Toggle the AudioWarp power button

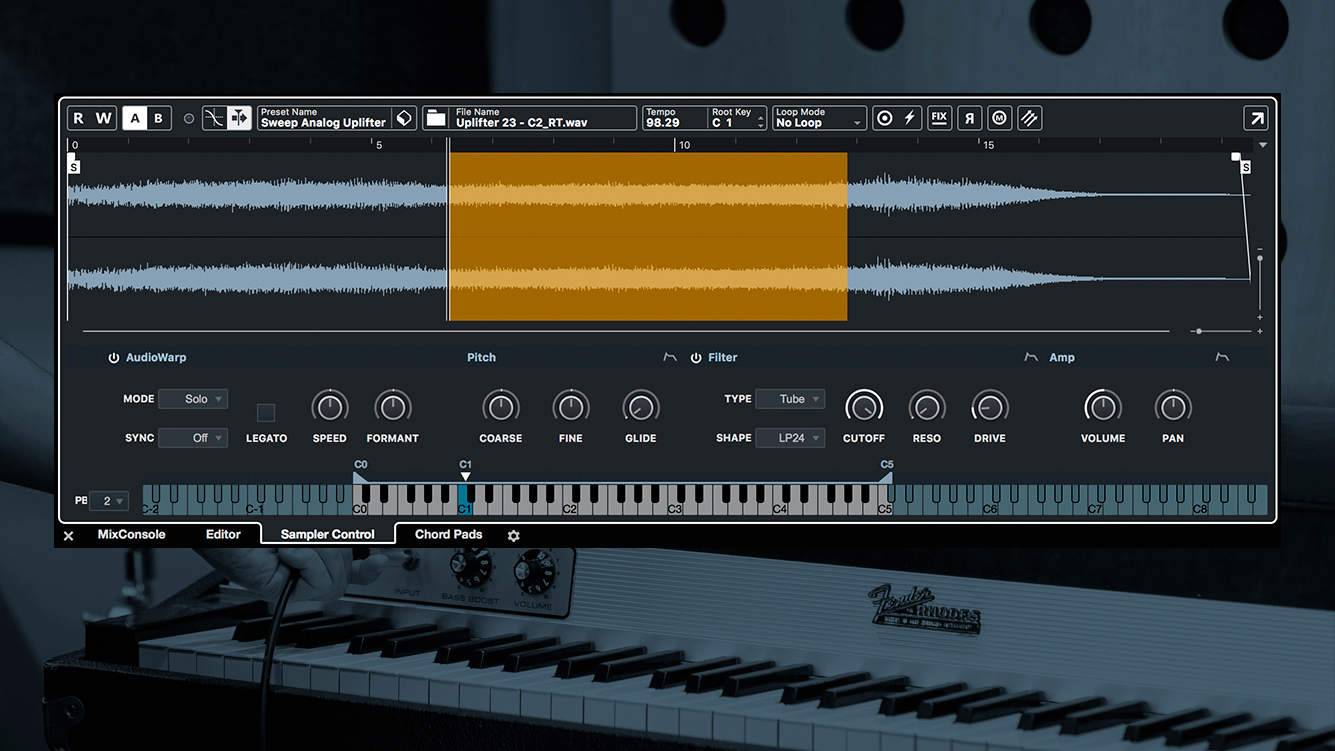(x=114, y=358)
